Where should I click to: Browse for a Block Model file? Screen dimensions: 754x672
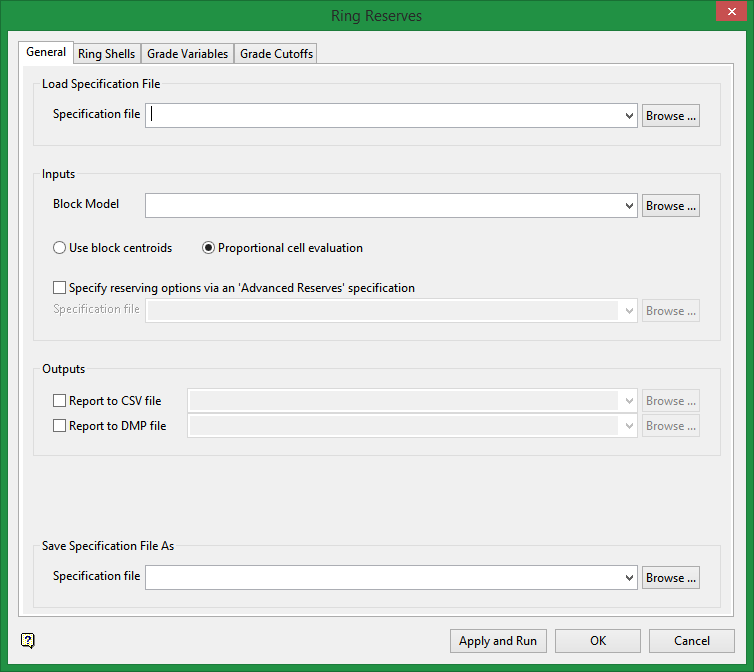click(670, 206)
